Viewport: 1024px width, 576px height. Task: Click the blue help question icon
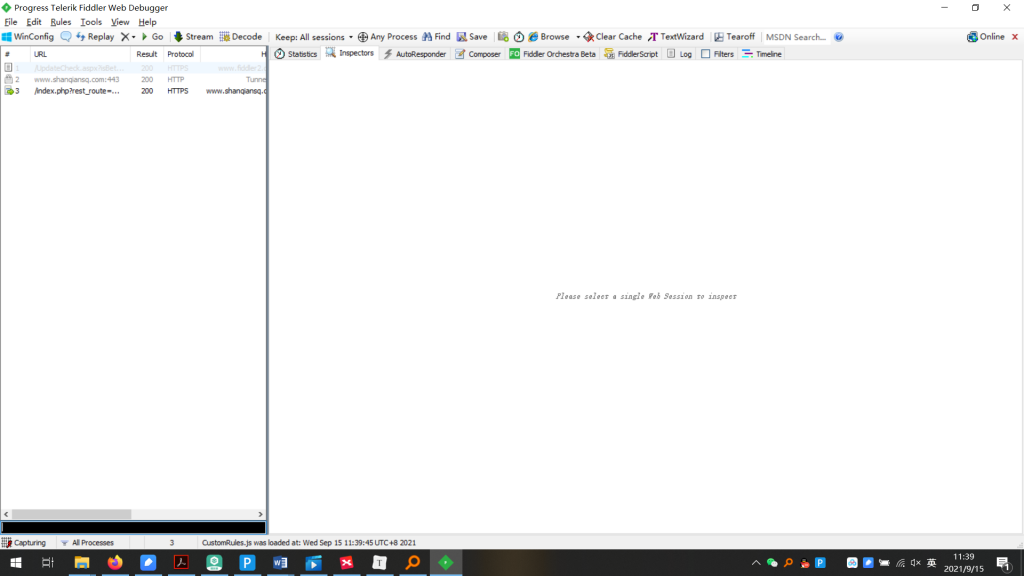(x=839, y=37)
